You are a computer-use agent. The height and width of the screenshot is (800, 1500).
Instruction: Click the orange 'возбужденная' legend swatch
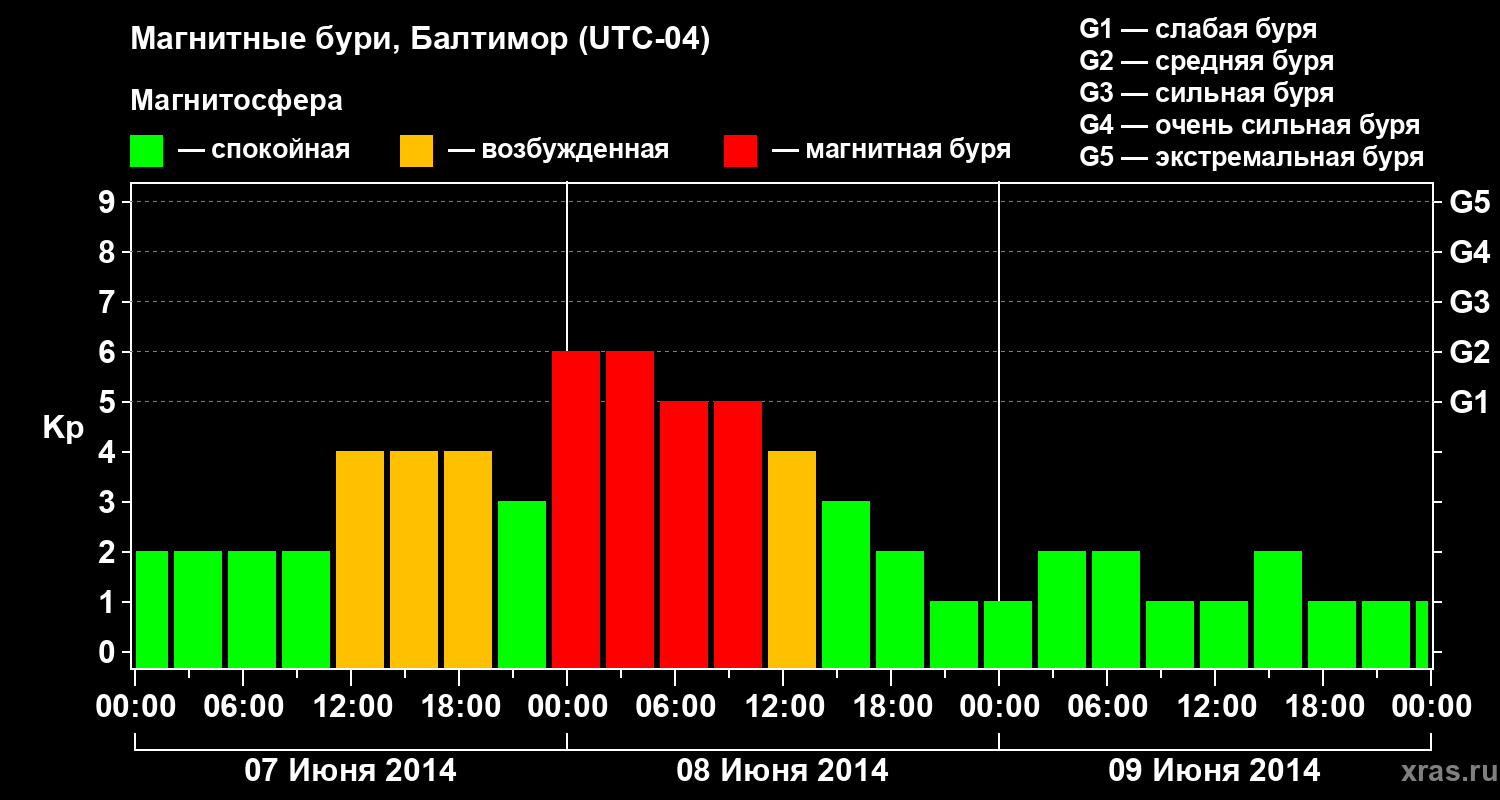tap(416, 151)
